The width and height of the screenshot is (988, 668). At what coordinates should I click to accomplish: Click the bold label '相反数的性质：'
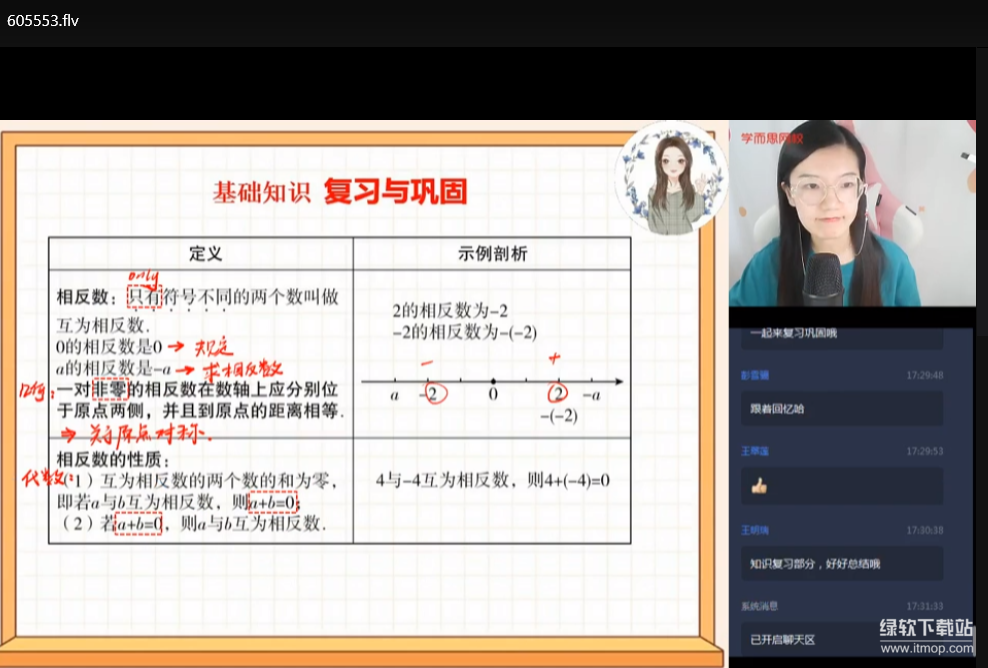pyautogui.click(x=113, y=459)
